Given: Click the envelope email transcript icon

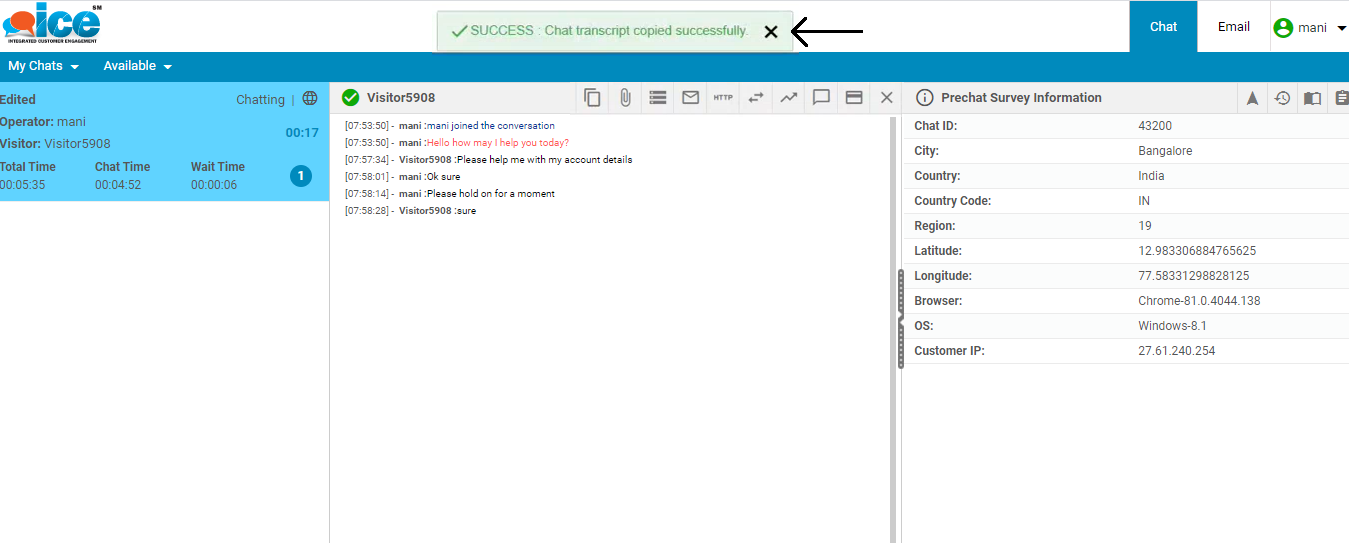Looking at the screenshot, I should tap(690, 98).
